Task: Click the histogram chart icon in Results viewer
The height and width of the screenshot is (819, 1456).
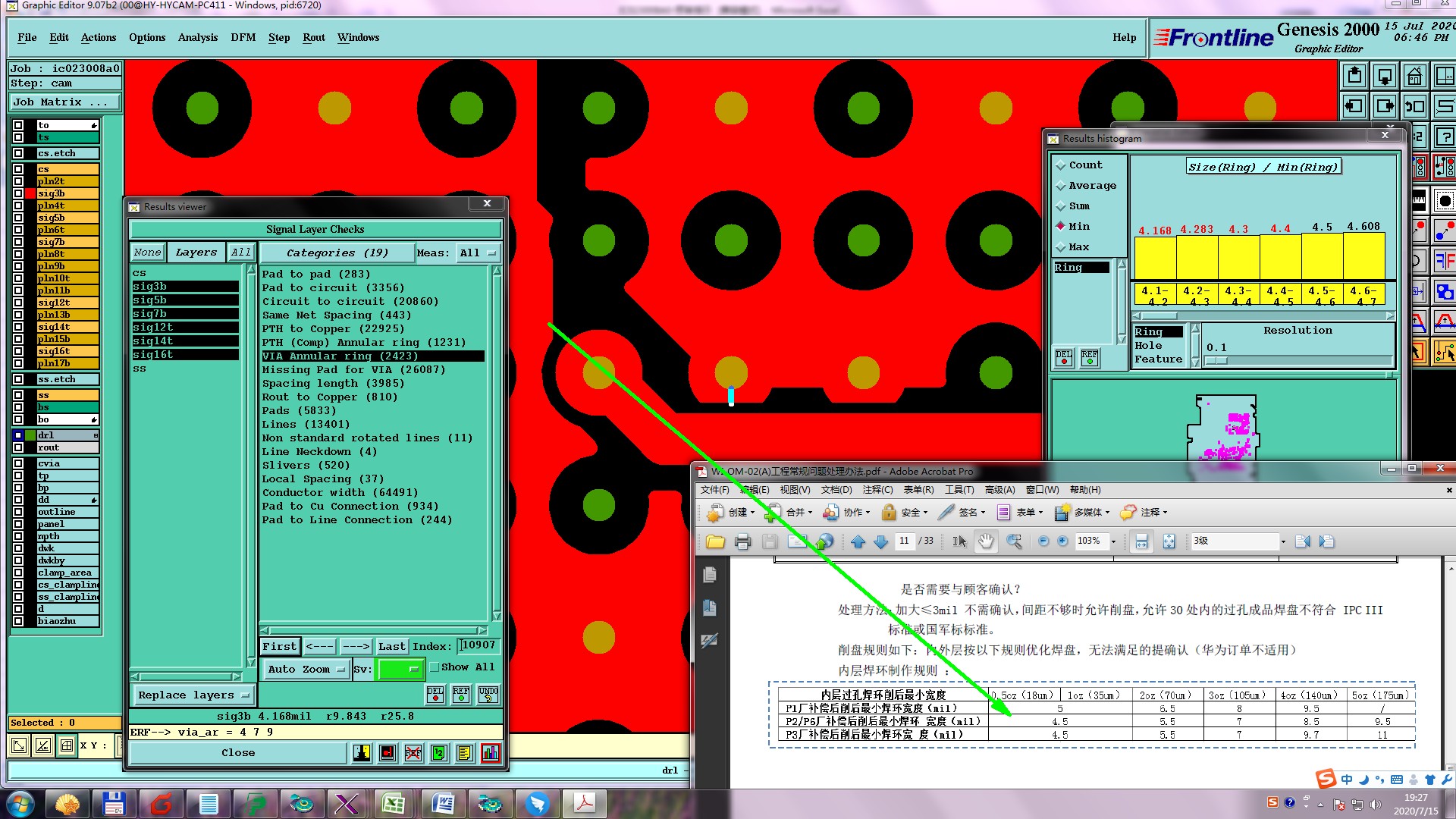Action: point(491,753)
